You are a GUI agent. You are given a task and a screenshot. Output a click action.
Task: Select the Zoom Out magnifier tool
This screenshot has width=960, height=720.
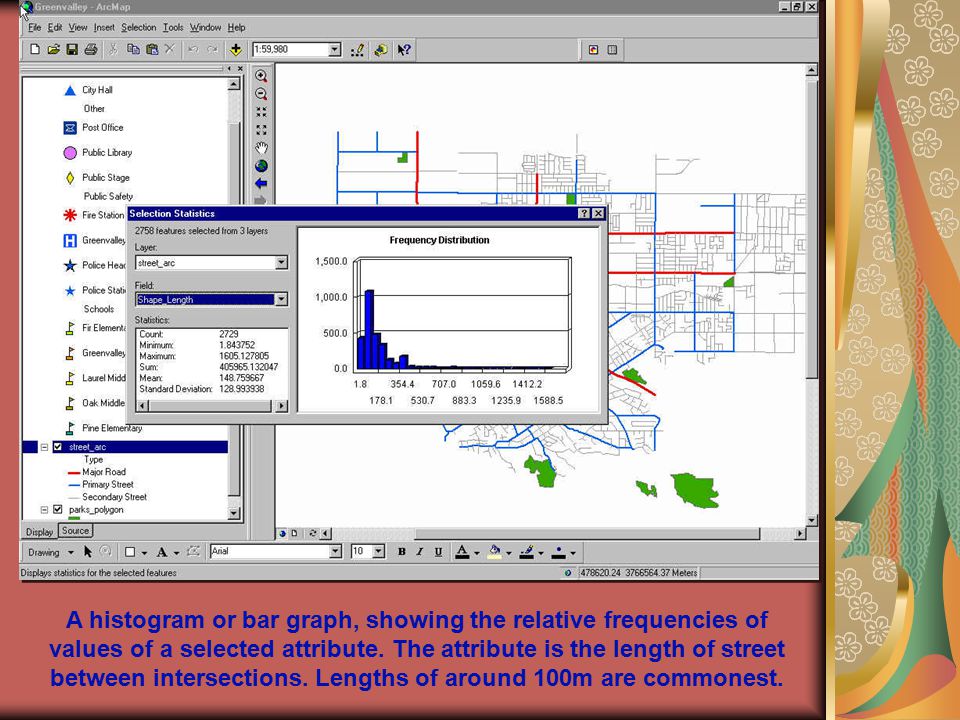point(261,94)
